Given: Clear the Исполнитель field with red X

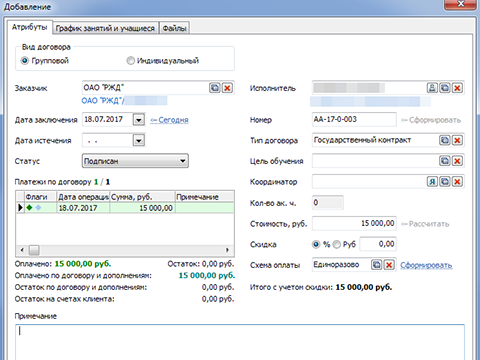Looking at the screenshot, I should click(x=457, y=88).
